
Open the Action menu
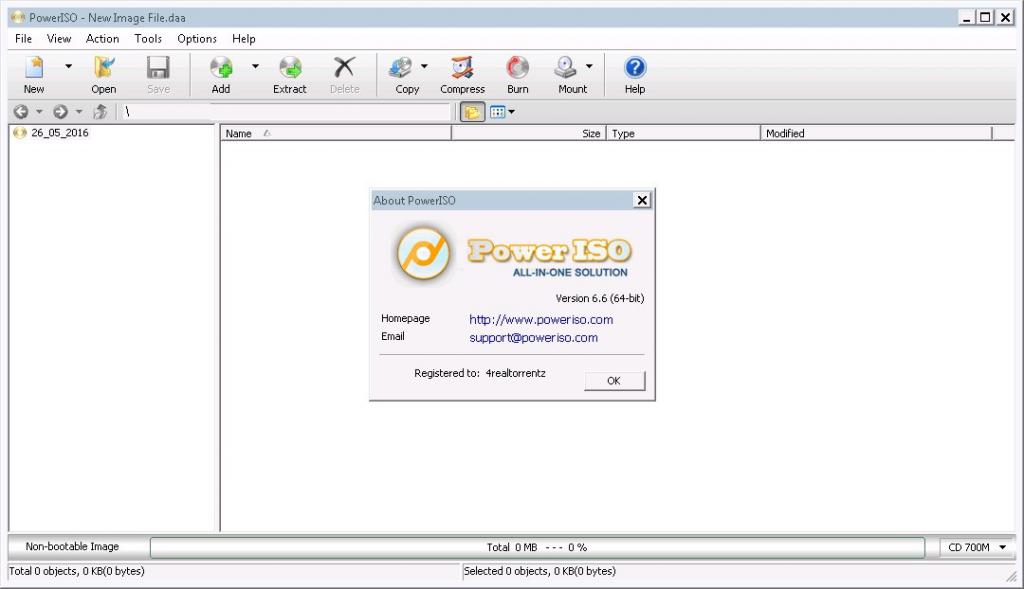[102, 39]
